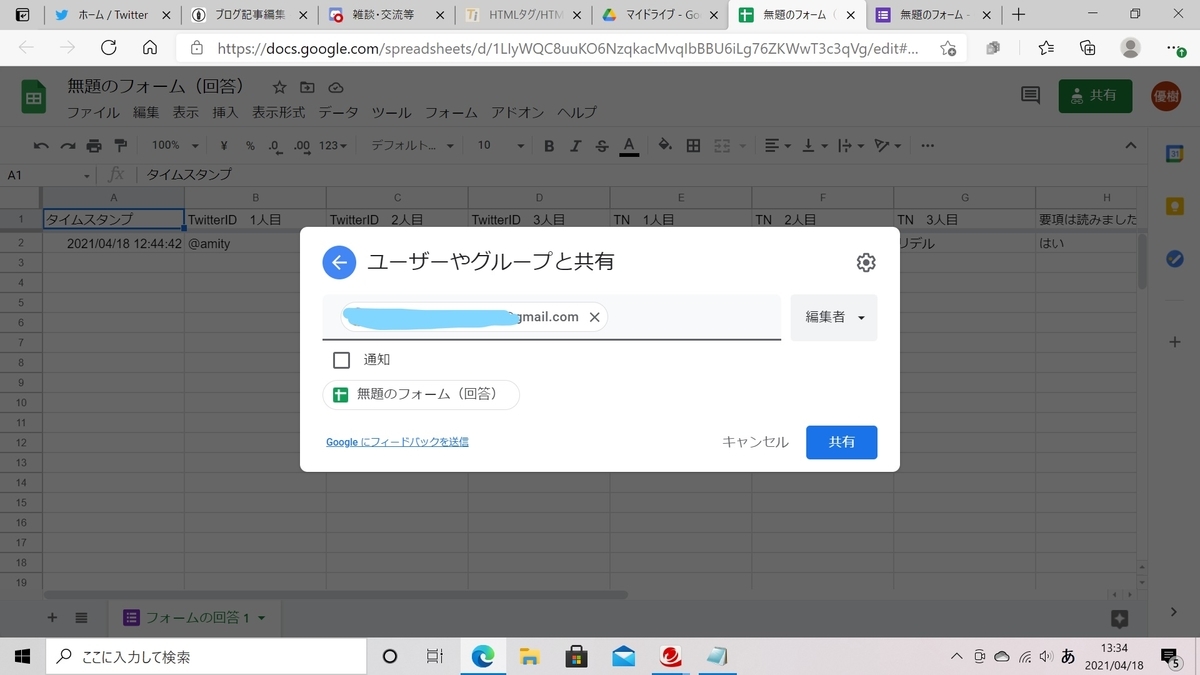Switch to the マイドライブ browser tab
Image resolution: width=1200 pixels, height=675 pixels.
[x=655, y=15]
